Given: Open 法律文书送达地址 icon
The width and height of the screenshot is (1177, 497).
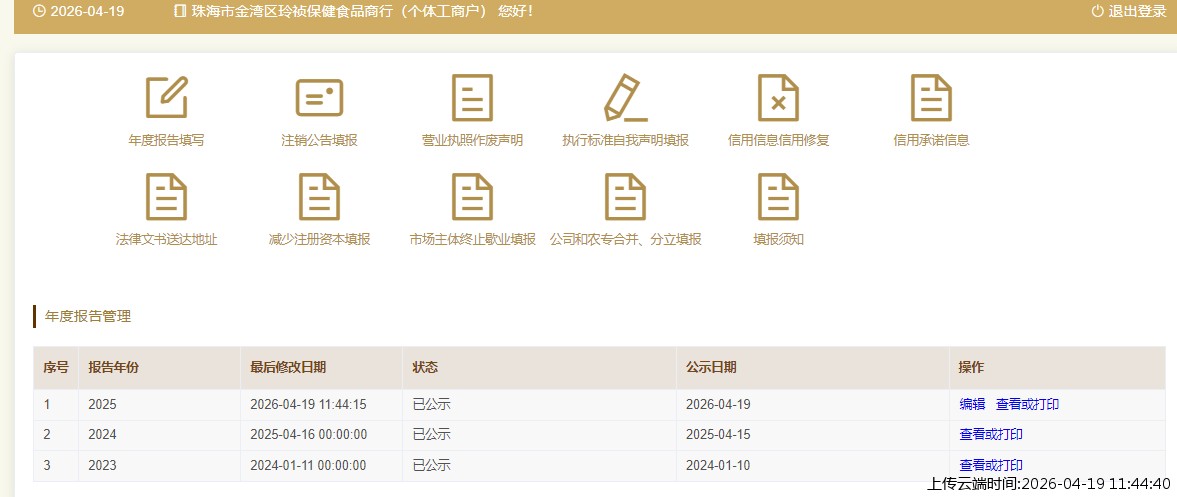Looking at the screenshot, I should pos(166,197).
